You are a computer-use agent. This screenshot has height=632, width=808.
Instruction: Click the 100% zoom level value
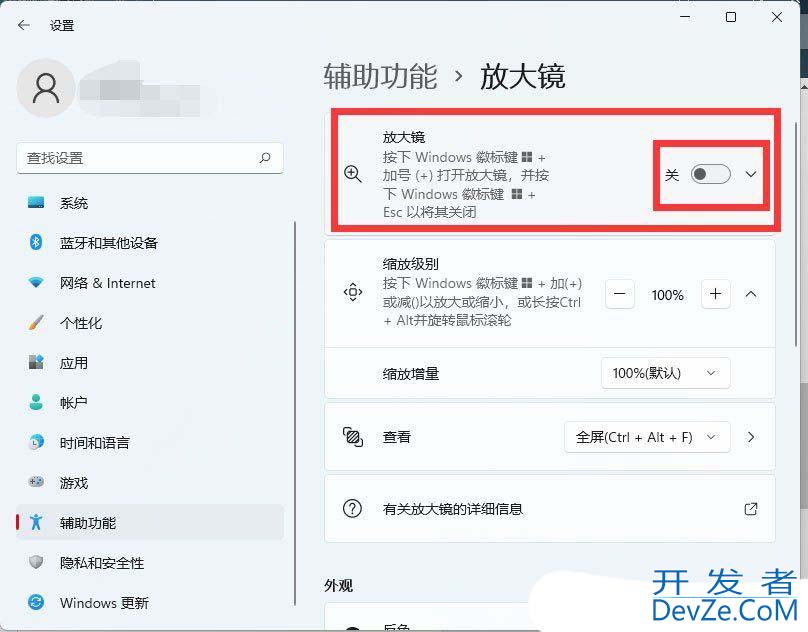click(x=667, y=295)
